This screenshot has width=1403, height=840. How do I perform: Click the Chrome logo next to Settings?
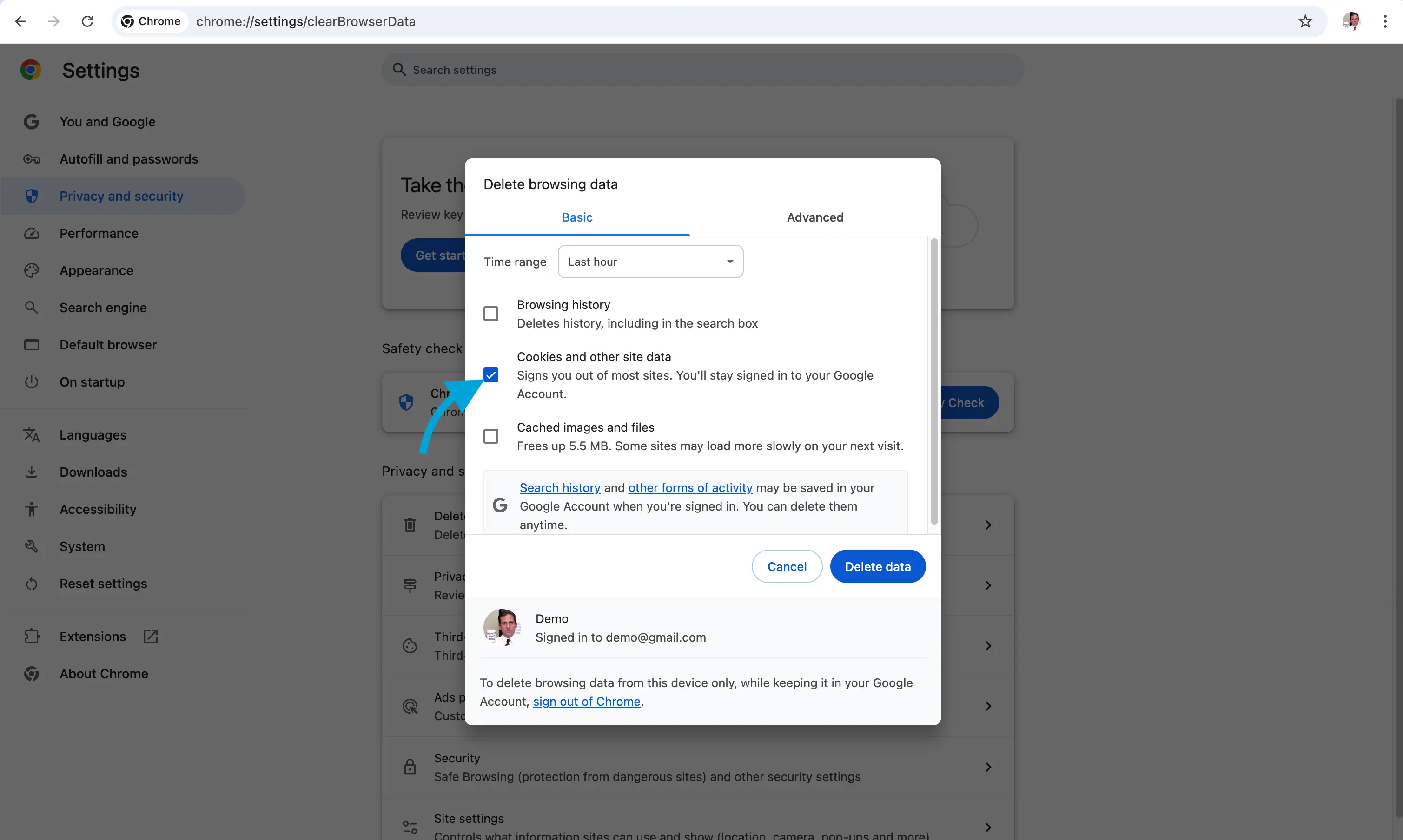[31, 70]
